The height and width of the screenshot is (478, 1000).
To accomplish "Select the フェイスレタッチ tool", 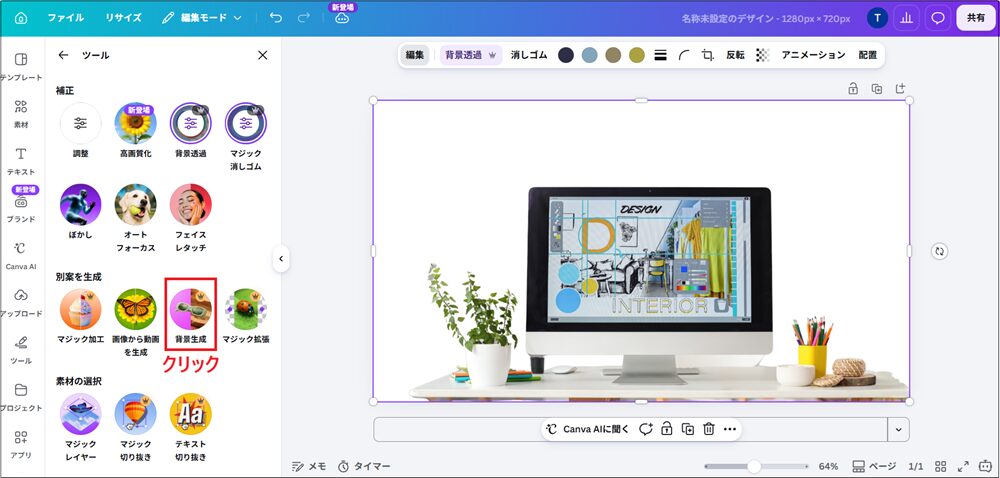I will [x=191, y=218].
